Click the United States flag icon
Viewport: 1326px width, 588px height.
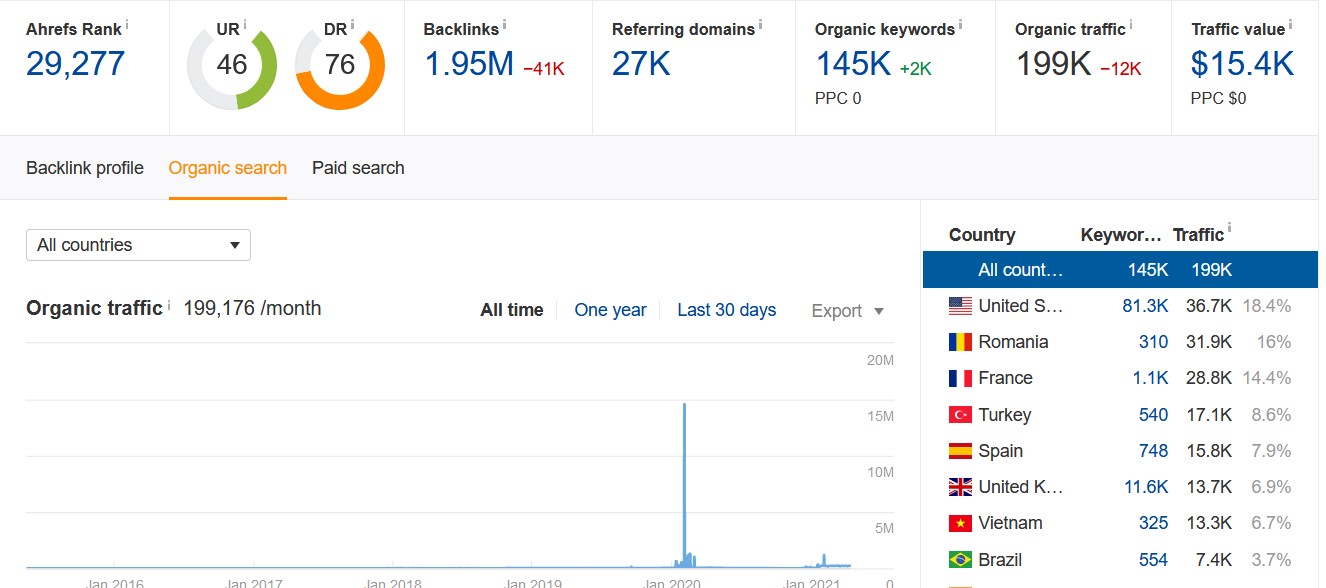960,306
